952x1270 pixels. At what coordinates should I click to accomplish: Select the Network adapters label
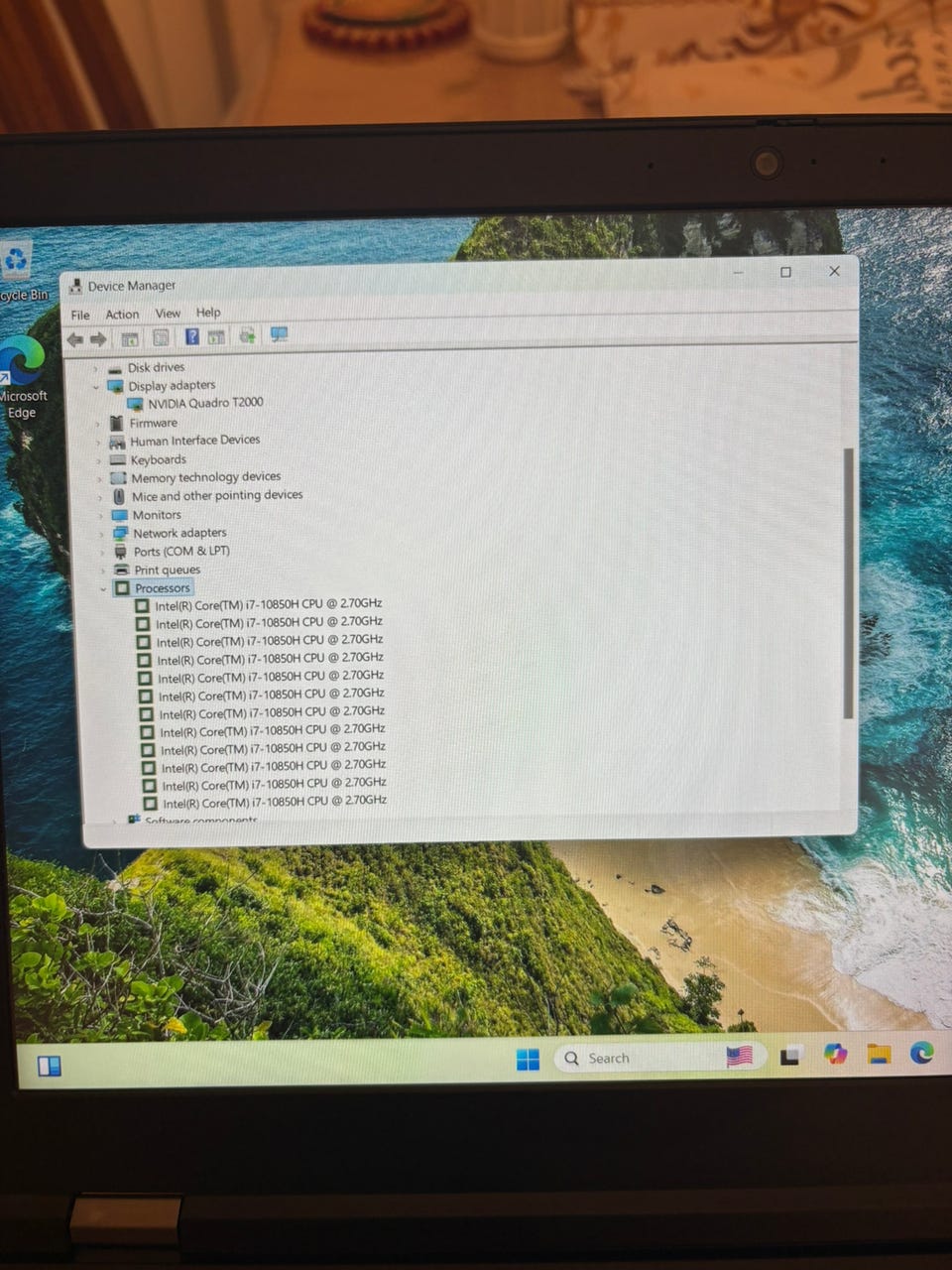pos(179,533)
